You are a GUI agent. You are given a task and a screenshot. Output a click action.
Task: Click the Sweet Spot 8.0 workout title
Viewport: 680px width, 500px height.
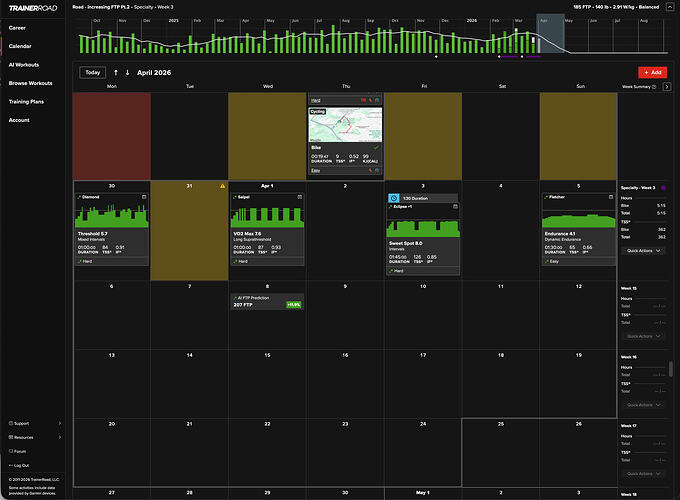coord(405,243)
